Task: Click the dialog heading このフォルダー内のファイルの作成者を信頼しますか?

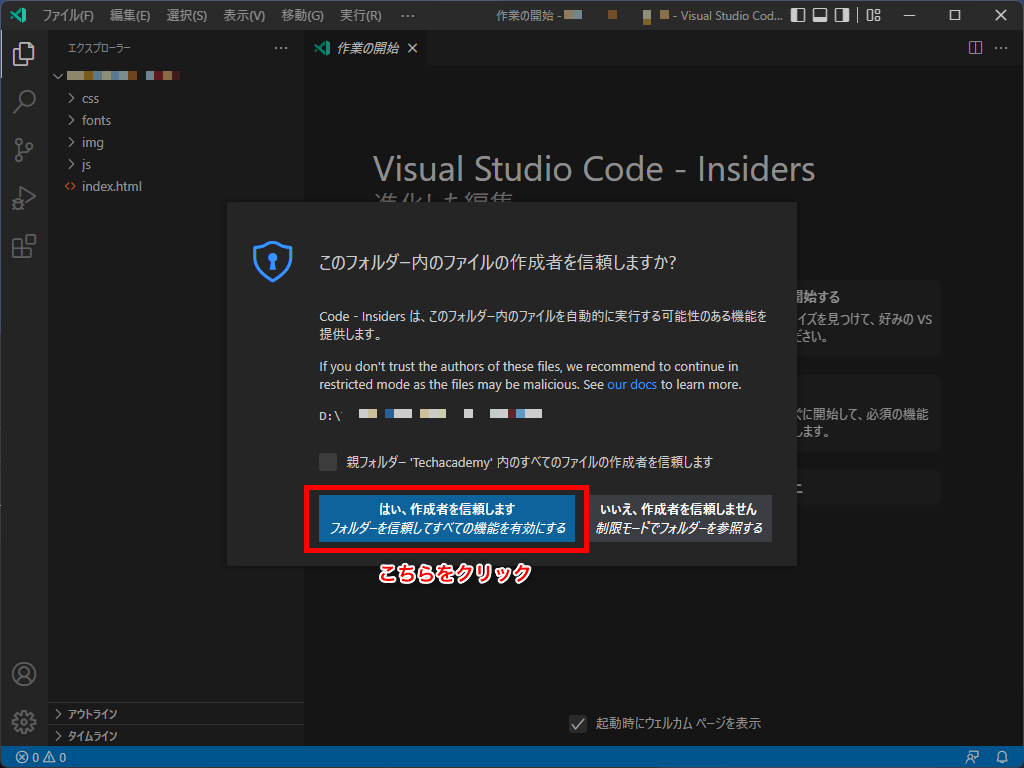Action: click(x=498, y=263)
